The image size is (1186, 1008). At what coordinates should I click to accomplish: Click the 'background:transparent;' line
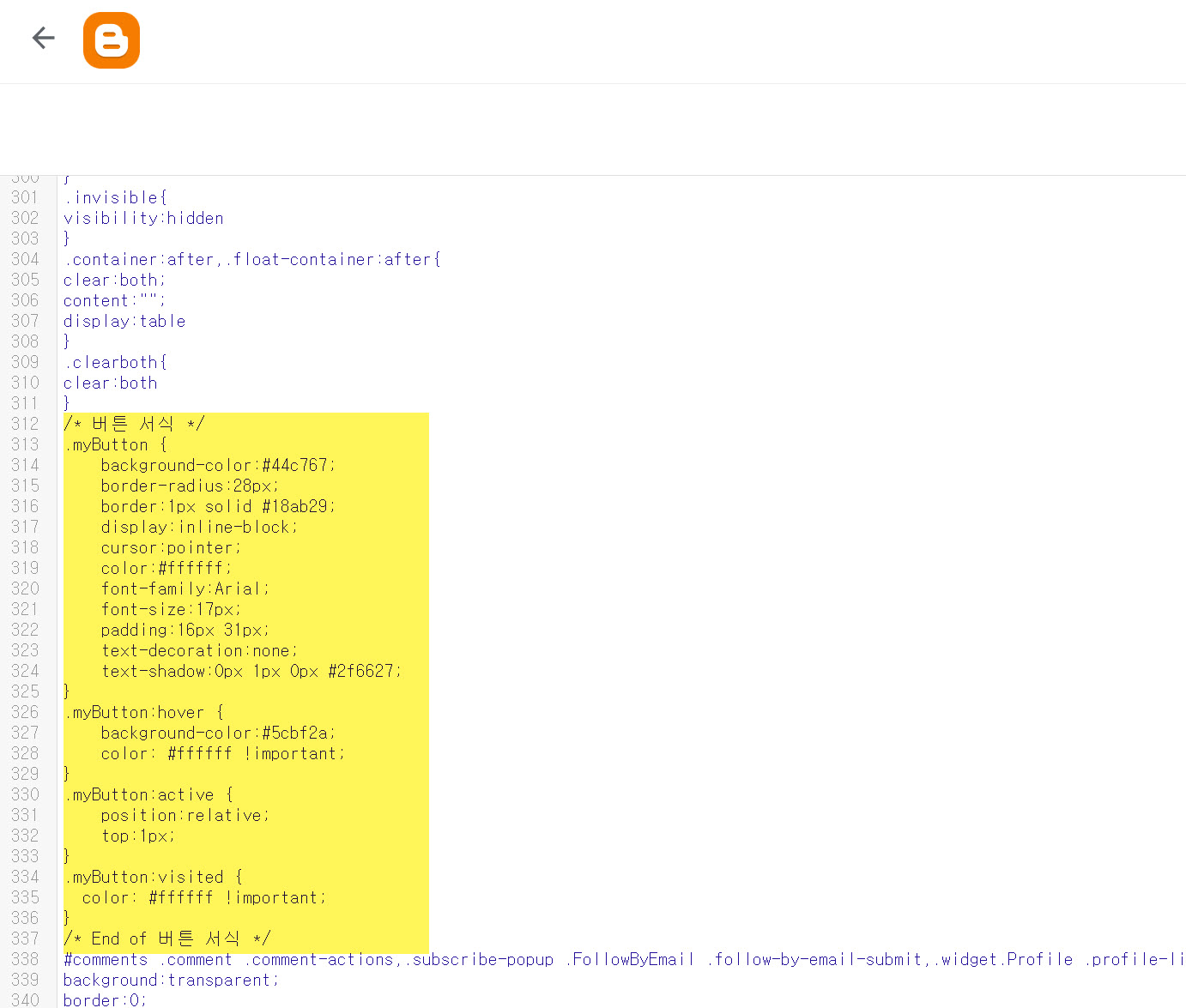point(172,980)
